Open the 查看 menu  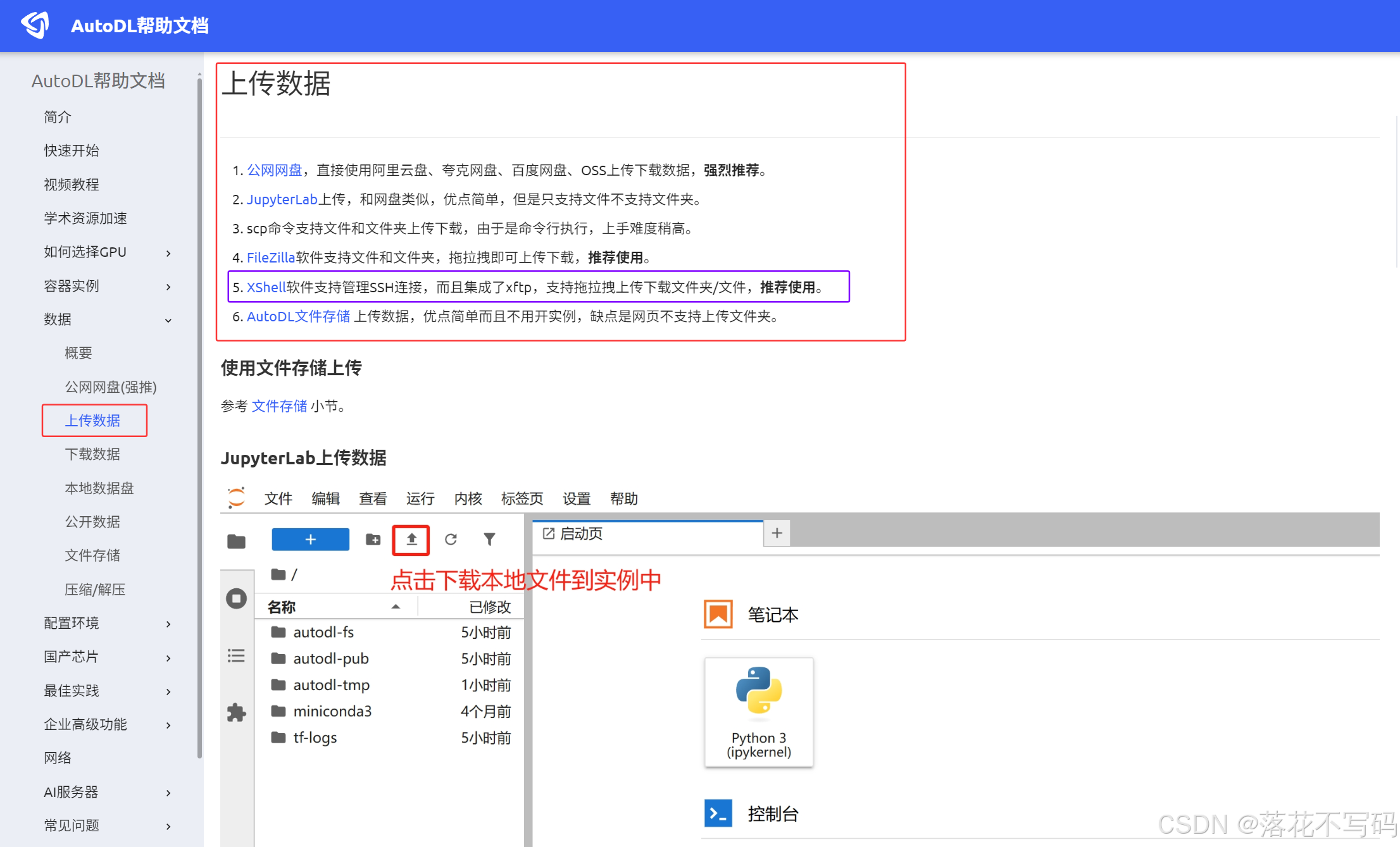click(x=373, y=499)
